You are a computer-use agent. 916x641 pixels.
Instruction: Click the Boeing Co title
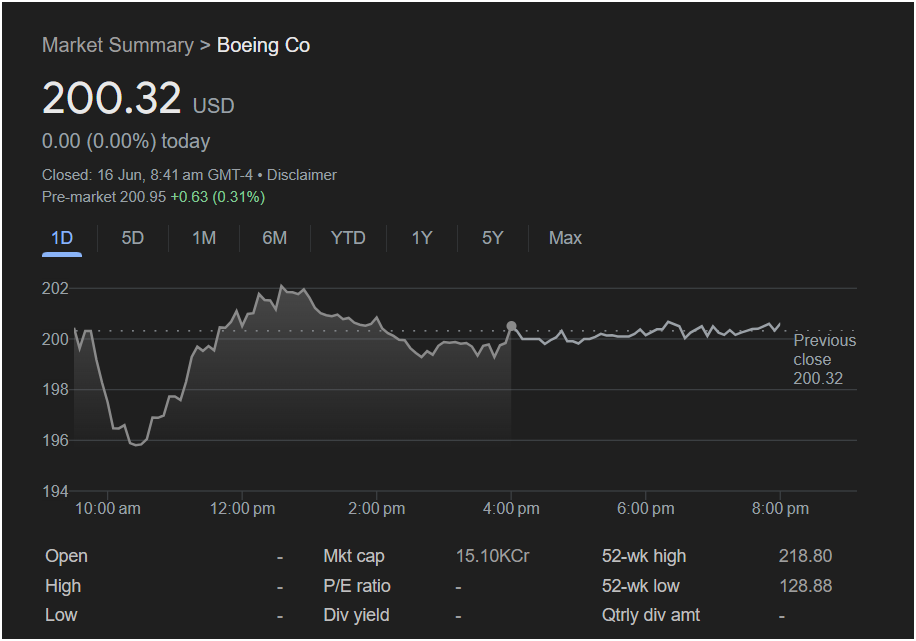point(263,45)
